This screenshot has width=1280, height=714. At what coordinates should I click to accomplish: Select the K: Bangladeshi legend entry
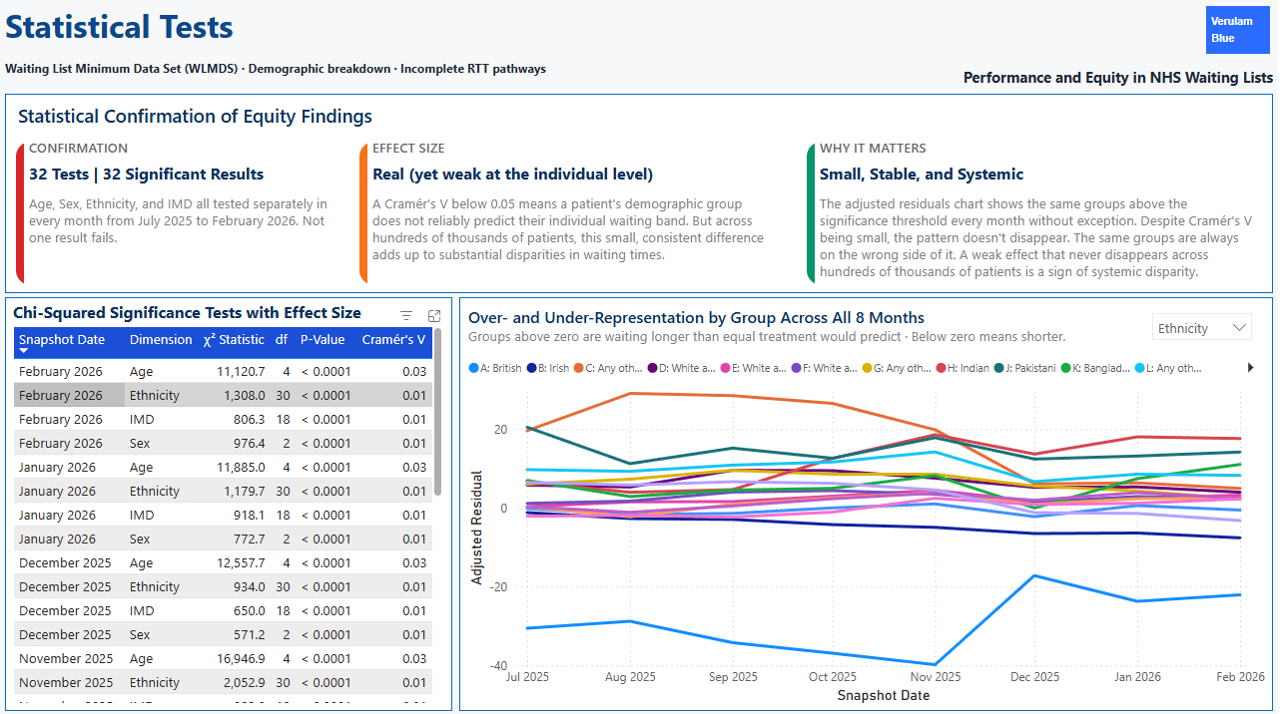click(1096, 368)
